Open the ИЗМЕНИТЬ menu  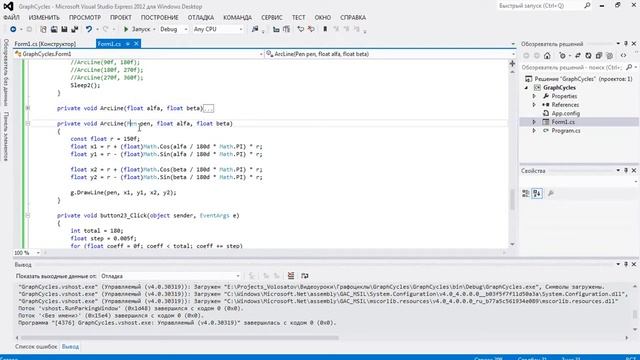(x=44, y=18)
